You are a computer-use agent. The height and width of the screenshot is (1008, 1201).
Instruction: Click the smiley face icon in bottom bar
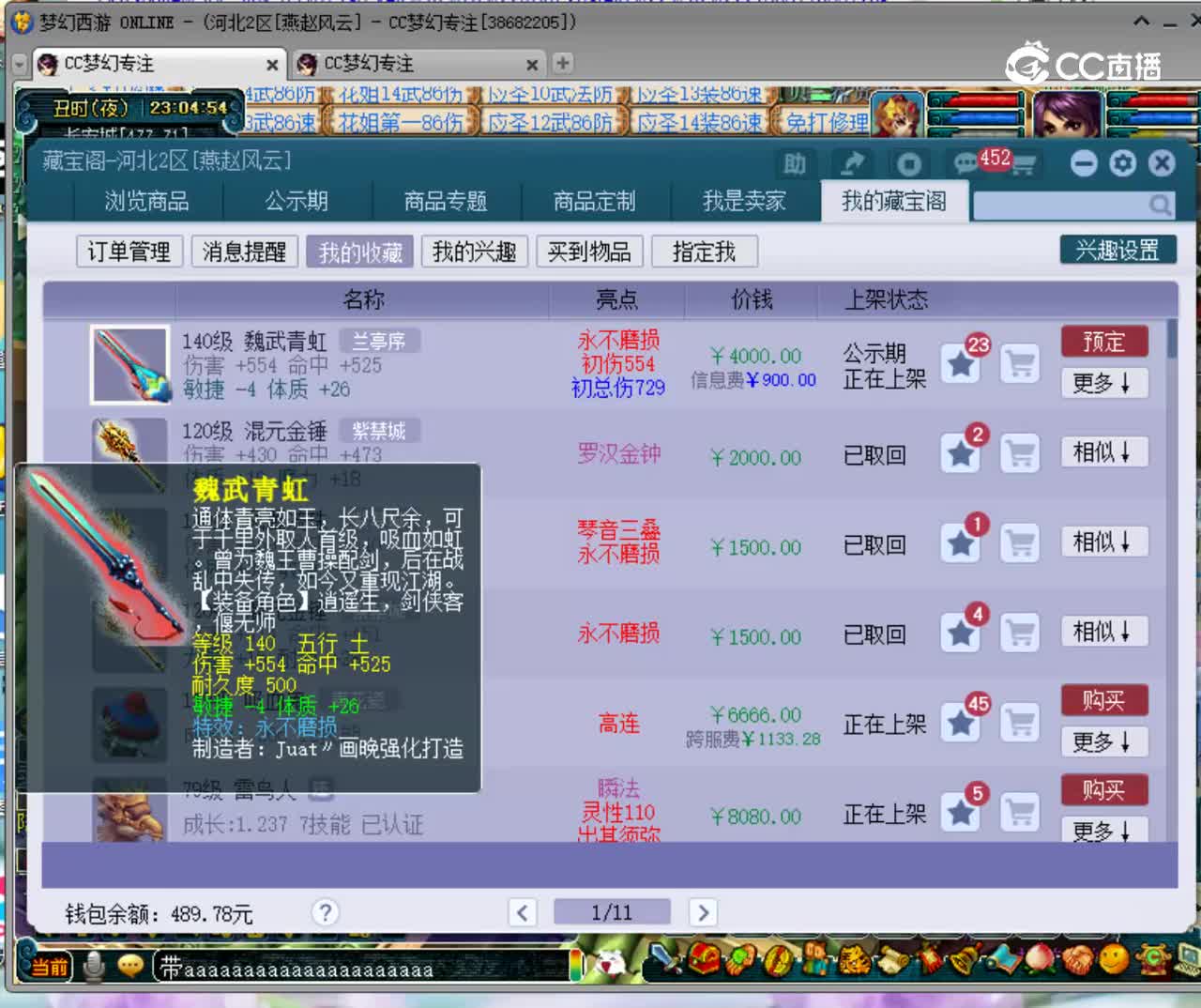[1114, 959]
